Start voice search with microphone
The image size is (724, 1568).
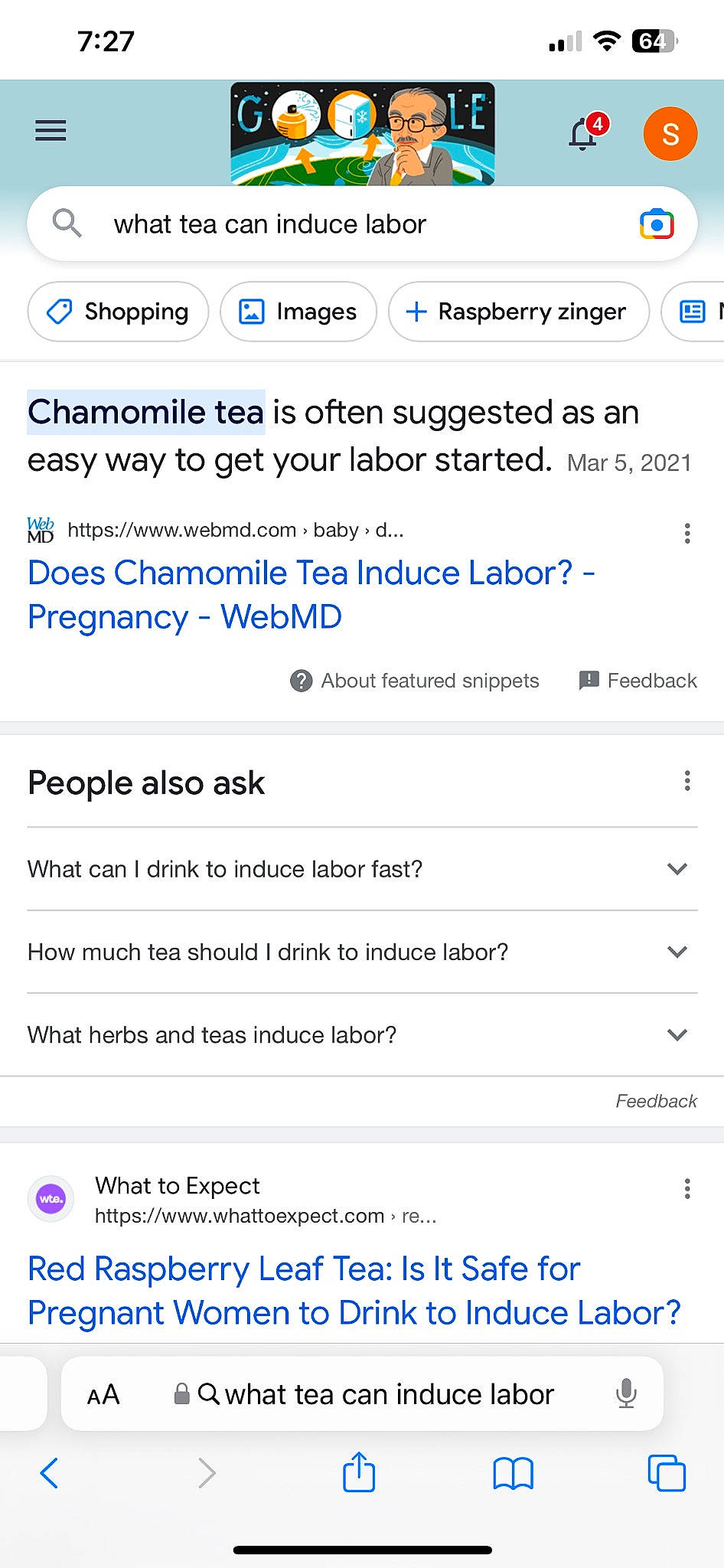pos(625,1394)
